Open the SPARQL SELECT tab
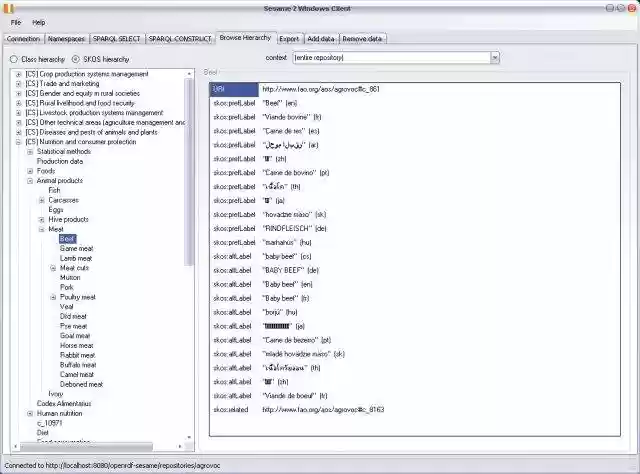The height and width of the screenshot is (474, 640). (x=116, y=39)
